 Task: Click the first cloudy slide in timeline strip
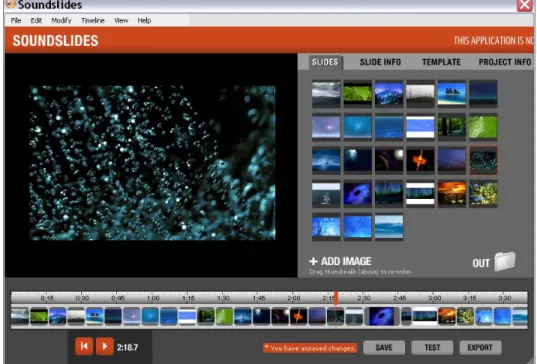[20, 316]
